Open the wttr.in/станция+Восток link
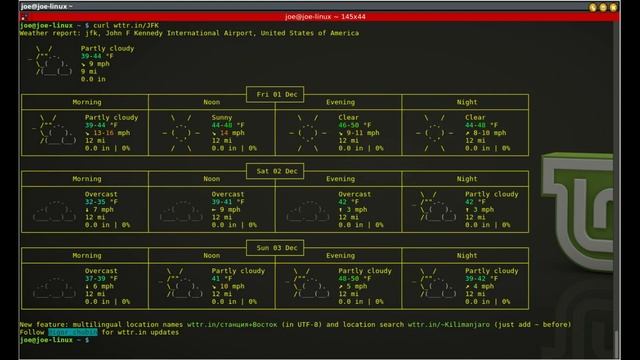The width and height of the screenshot is (640, 360). pos(232,324)
